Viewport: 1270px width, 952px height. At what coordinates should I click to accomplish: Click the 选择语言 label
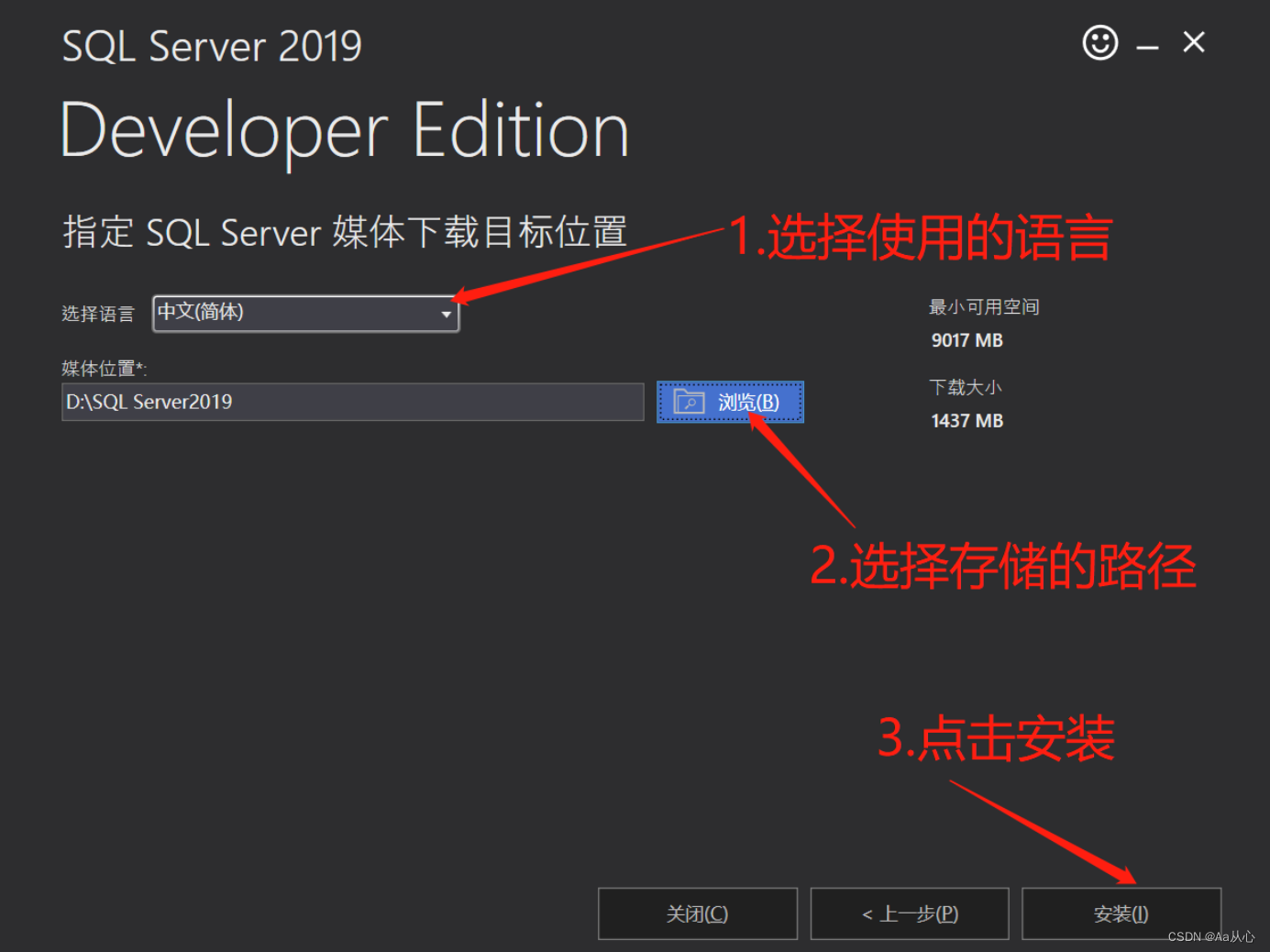pos(98,314)
